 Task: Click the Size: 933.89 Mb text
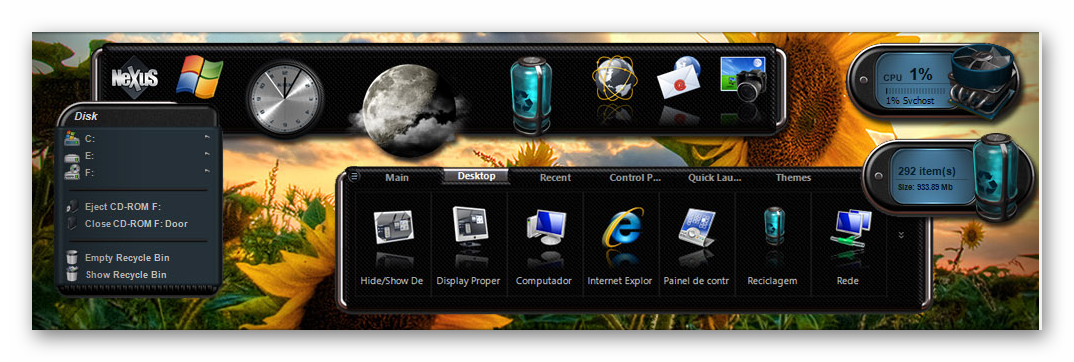pyautogui.click(x=925, y=186)
